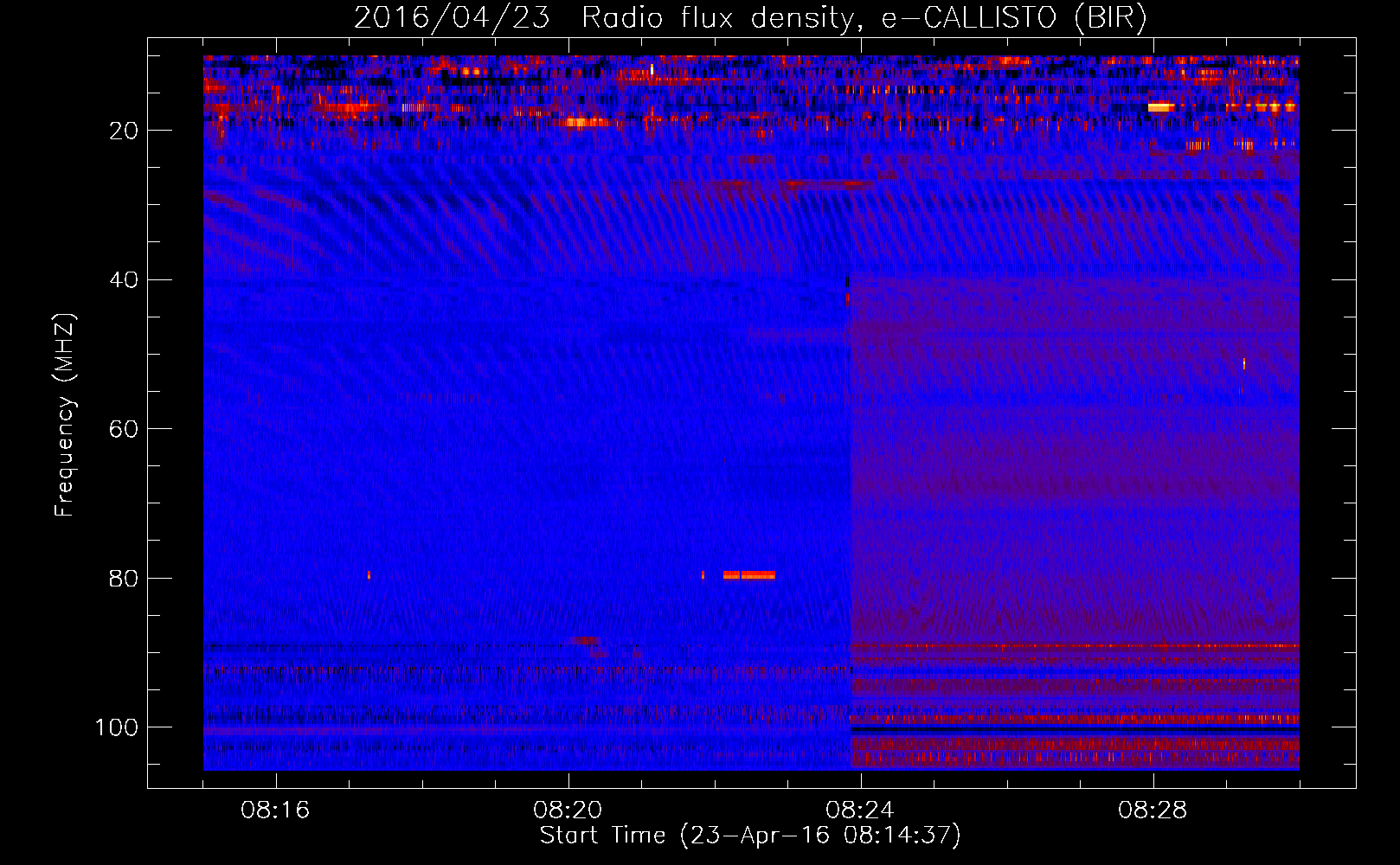Click the 08:20 time tick label
This screenshot has height=865, width=1400.
coord(568,811)
